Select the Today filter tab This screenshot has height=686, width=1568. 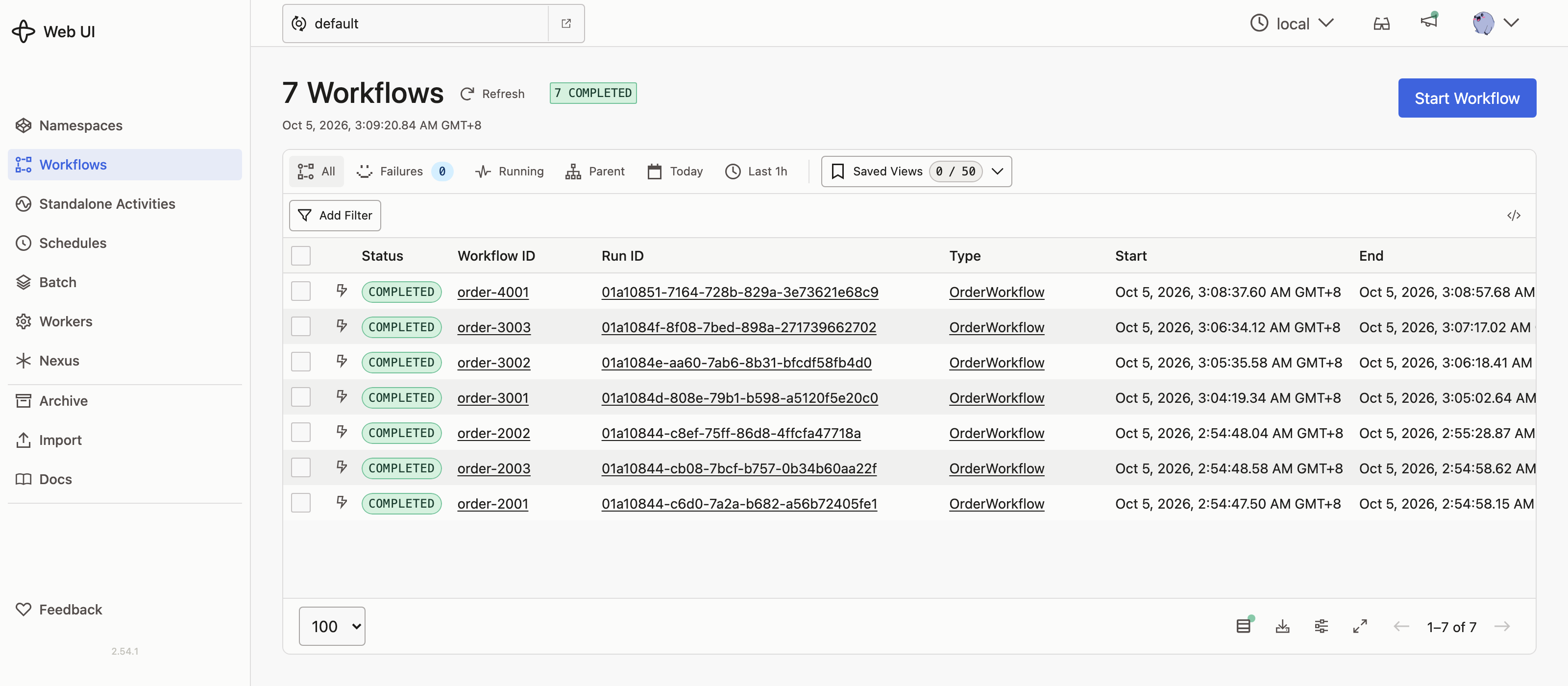tap(675, 171)
